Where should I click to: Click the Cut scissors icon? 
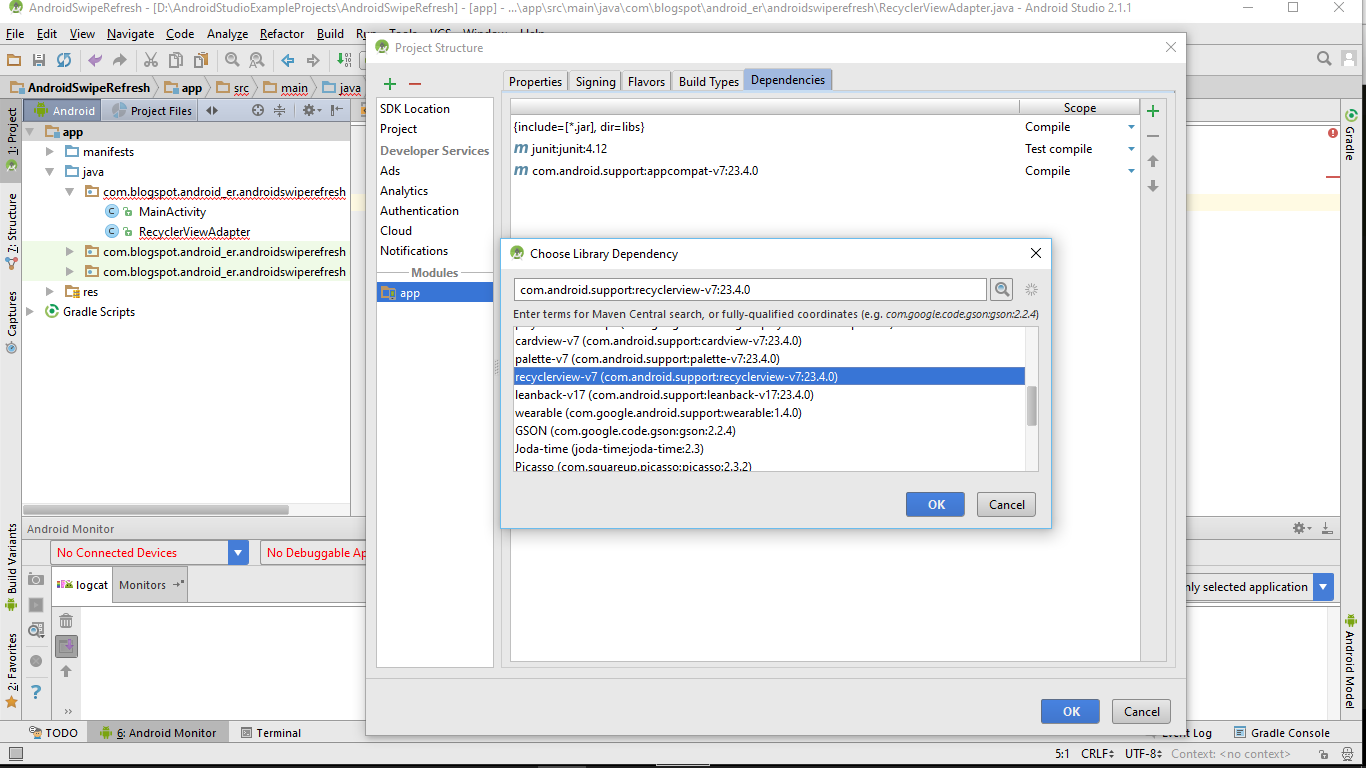tap(151, 60)
